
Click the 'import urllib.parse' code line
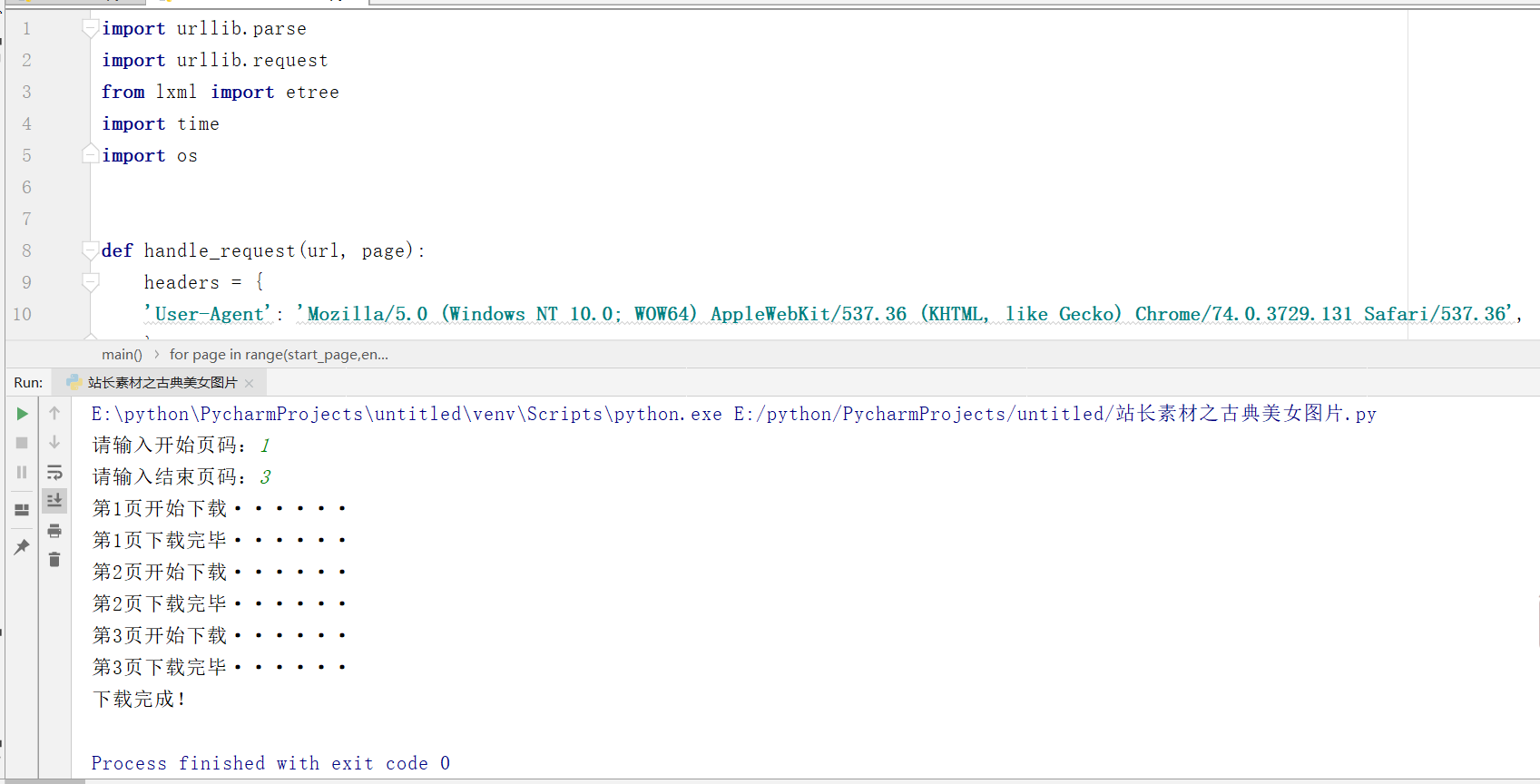point(204,29)
